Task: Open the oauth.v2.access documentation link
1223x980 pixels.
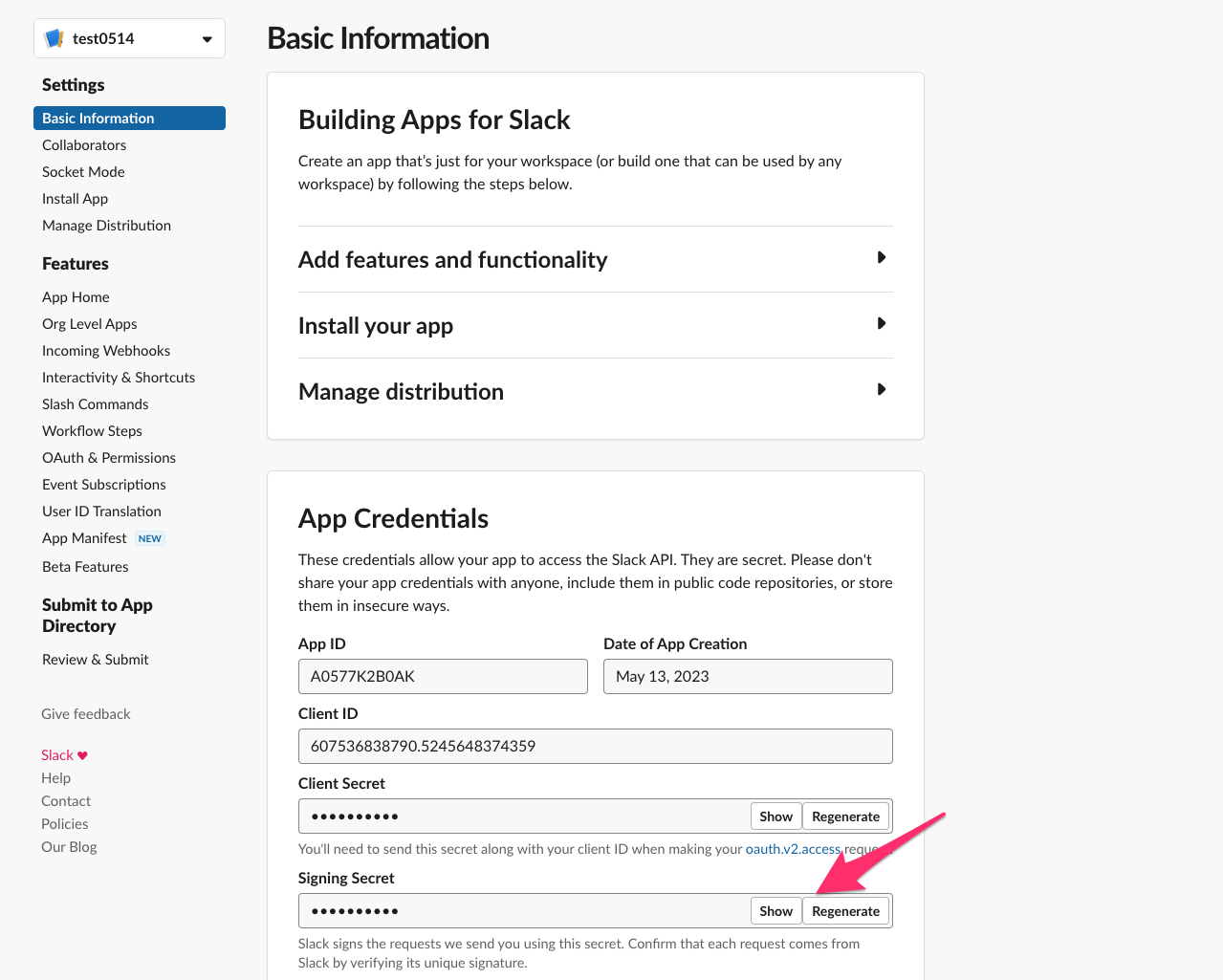Action: 792,847
